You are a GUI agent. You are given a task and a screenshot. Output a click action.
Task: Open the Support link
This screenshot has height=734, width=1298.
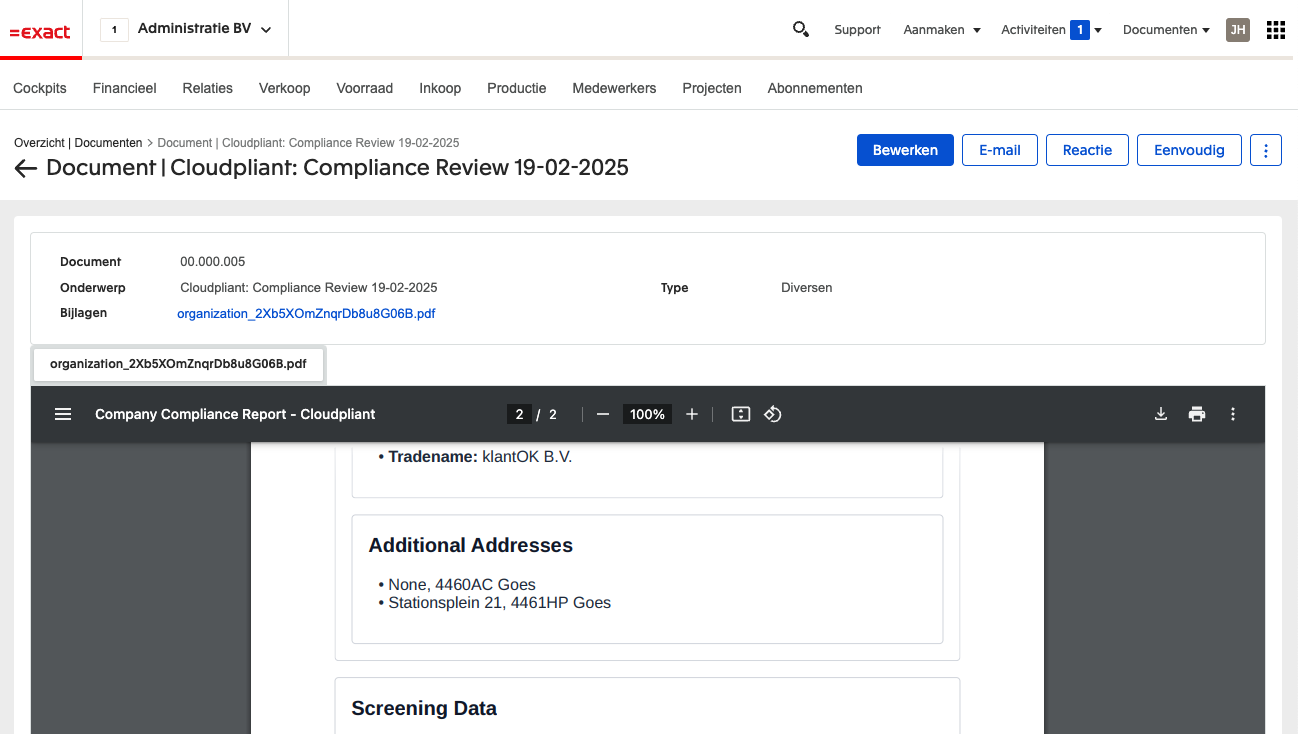pos(857,30)
